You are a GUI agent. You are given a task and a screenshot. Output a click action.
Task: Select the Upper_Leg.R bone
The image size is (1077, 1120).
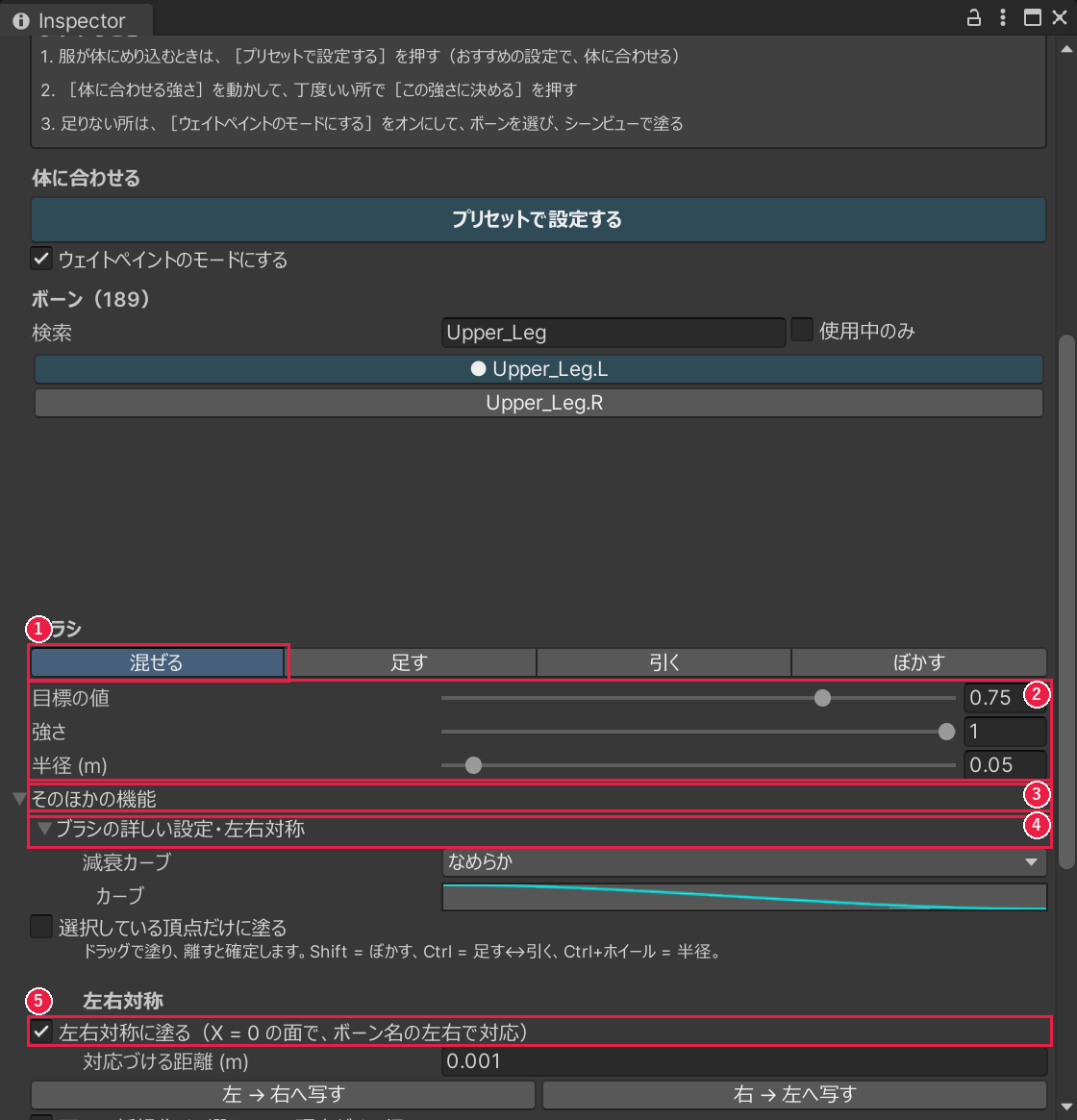(x=538, y=403)
